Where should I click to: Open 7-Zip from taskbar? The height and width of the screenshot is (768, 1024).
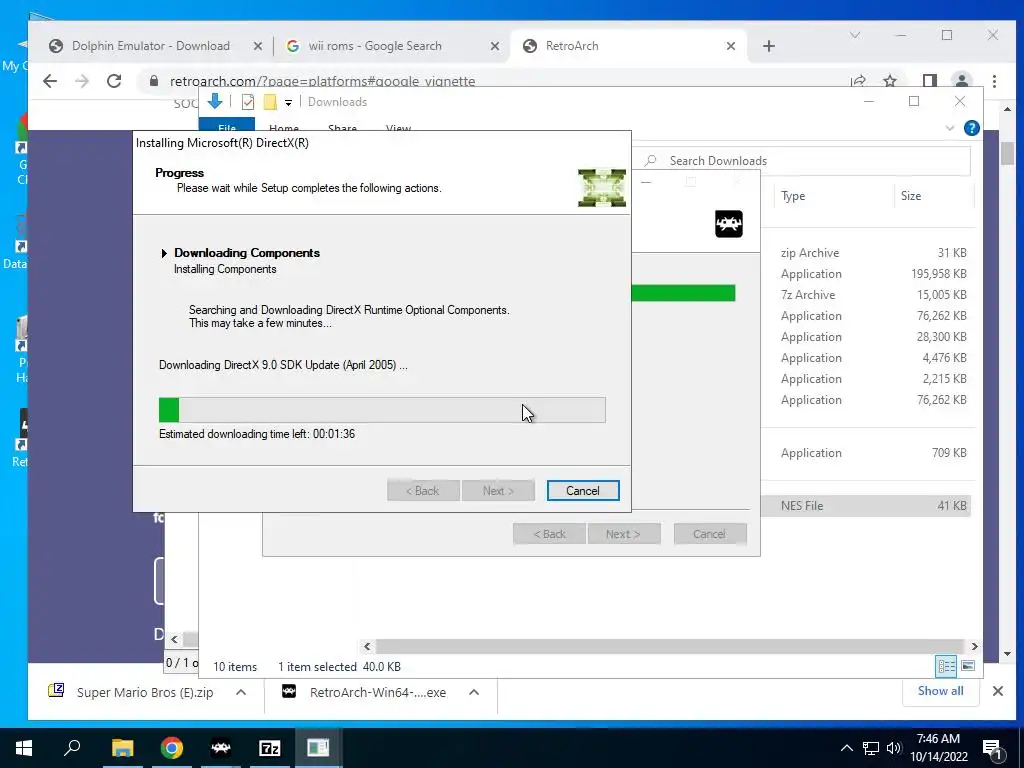270,748
